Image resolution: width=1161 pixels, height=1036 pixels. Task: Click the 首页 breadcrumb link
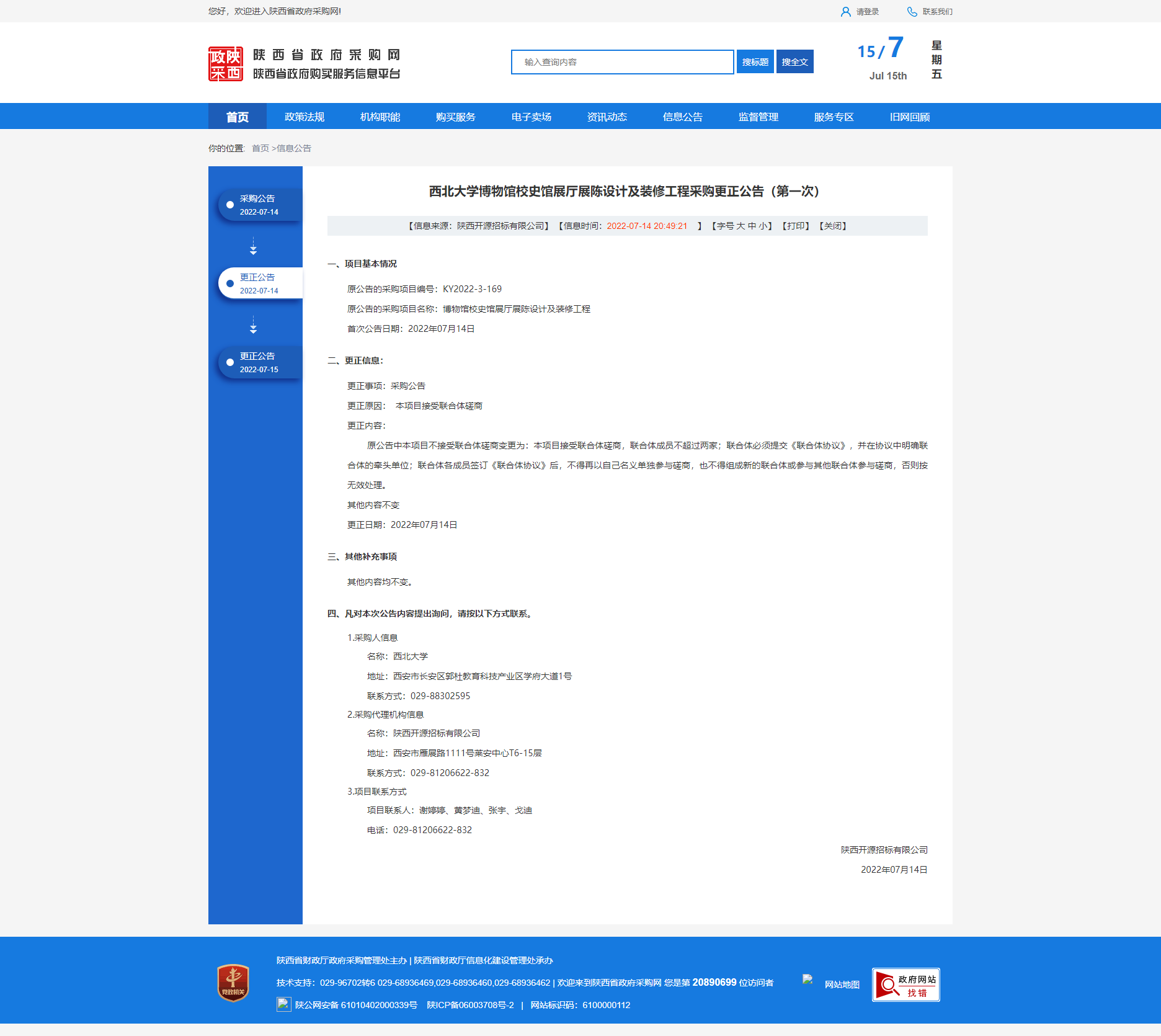(x=260, y=148)
